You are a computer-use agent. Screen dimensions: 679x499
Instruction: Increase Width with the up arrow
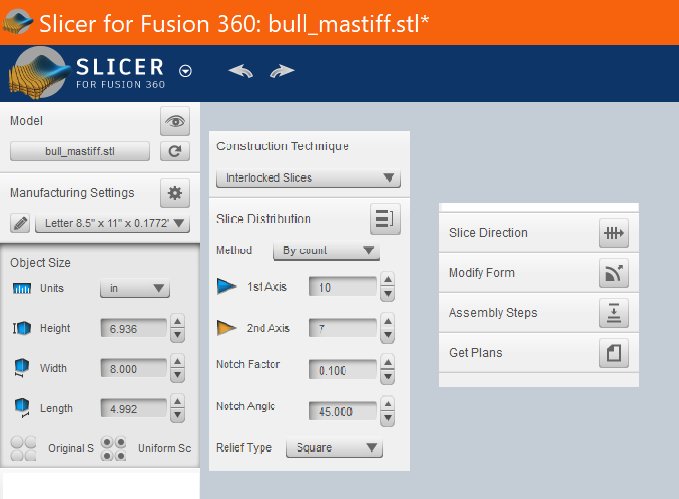(x=178, y=361)
